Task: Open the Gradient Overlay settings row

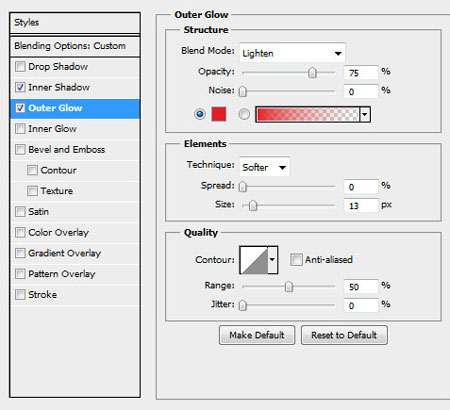Action: (x=75, y=253)
